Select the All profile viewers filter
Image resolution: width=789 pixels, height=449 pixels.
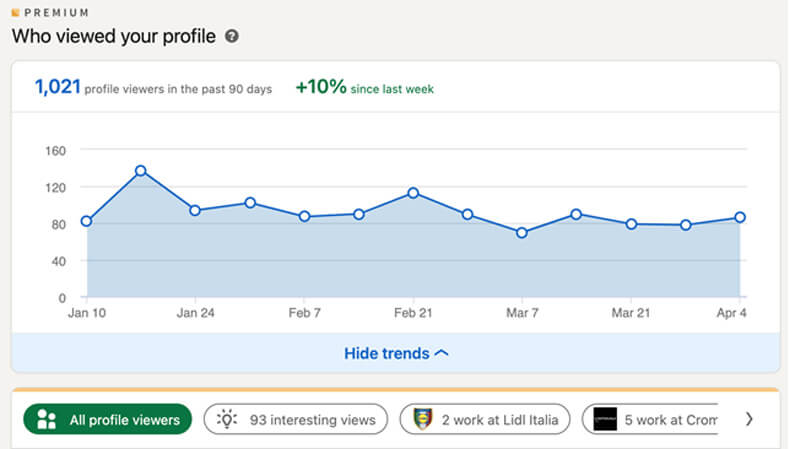pos(107,420)
